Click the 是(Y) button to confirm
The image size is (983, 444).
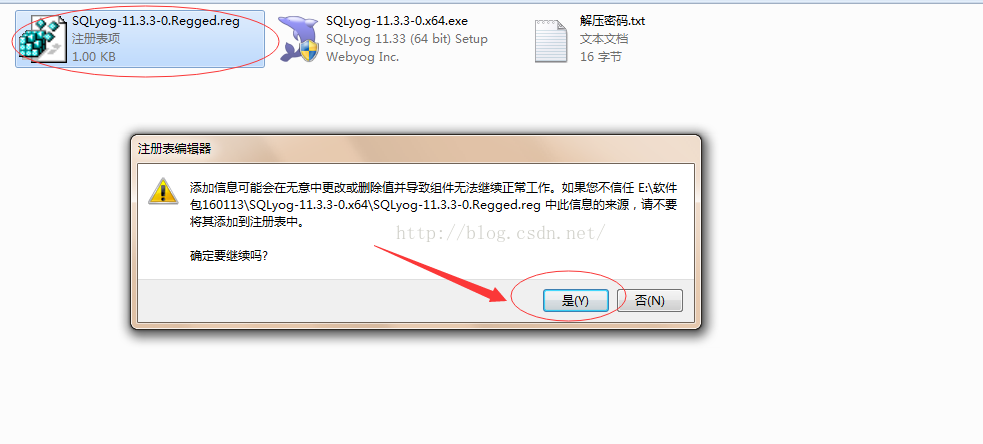coord(575,300)
